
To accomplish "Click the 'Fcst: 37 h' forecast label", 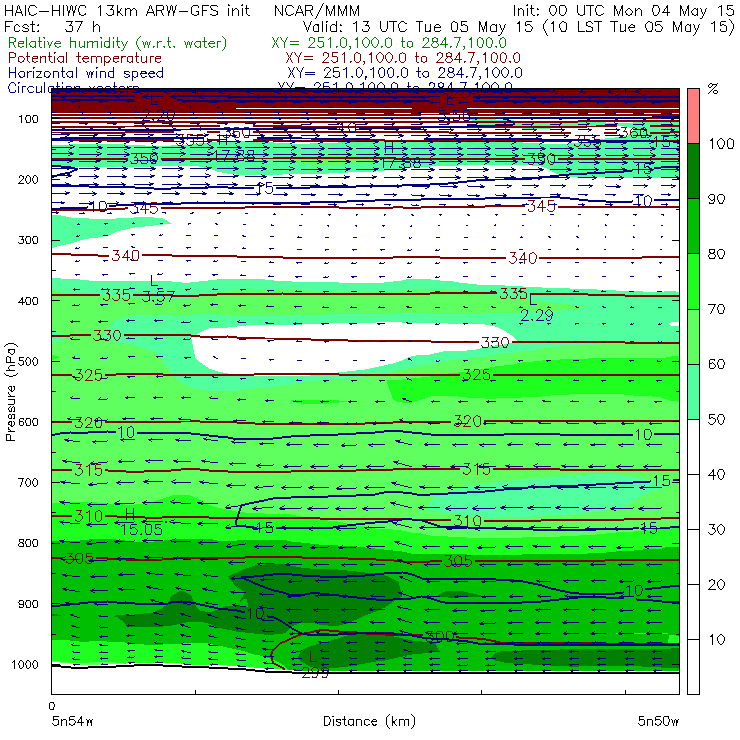I will 52,26.
